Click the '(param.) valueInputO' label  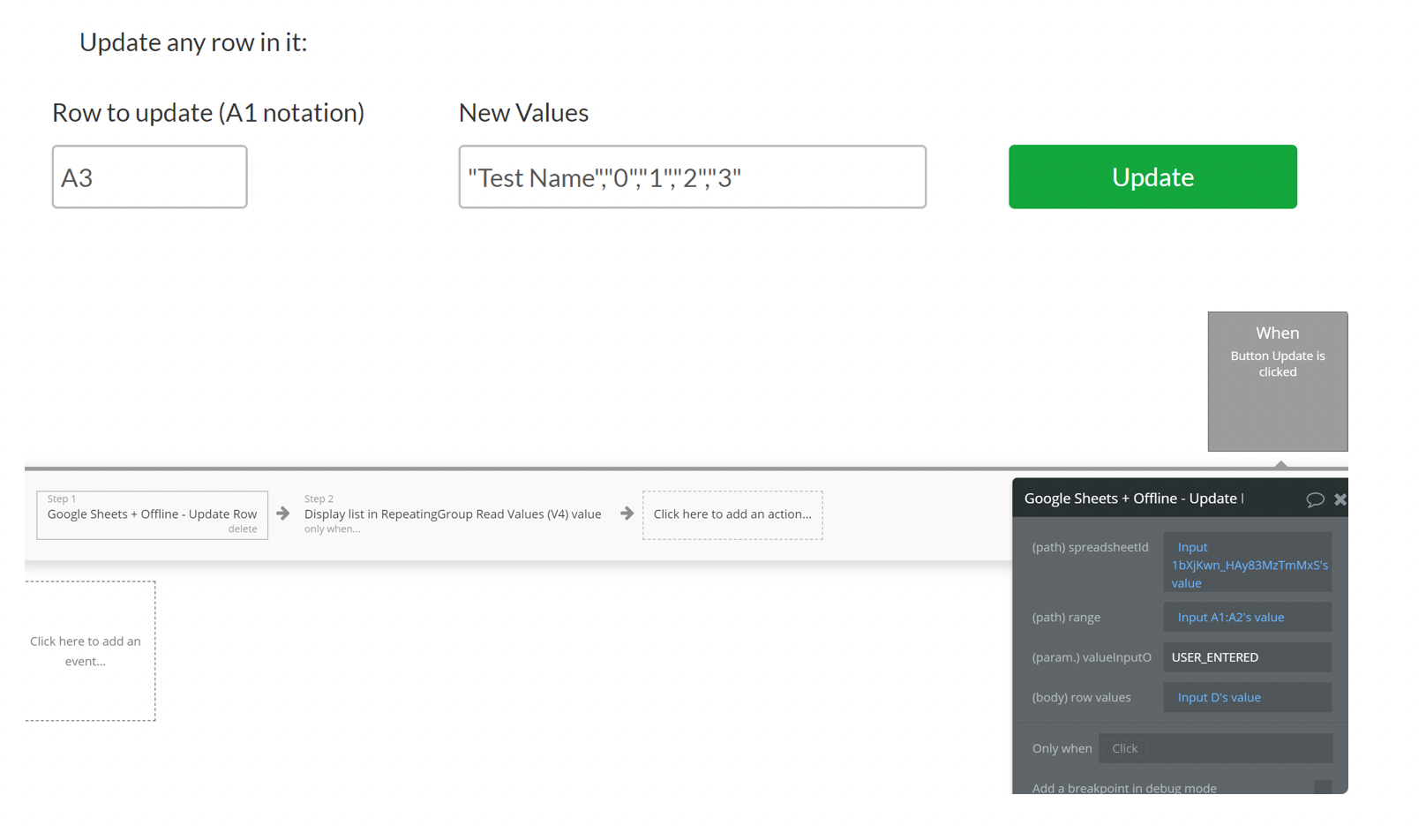click(1092, 657)
